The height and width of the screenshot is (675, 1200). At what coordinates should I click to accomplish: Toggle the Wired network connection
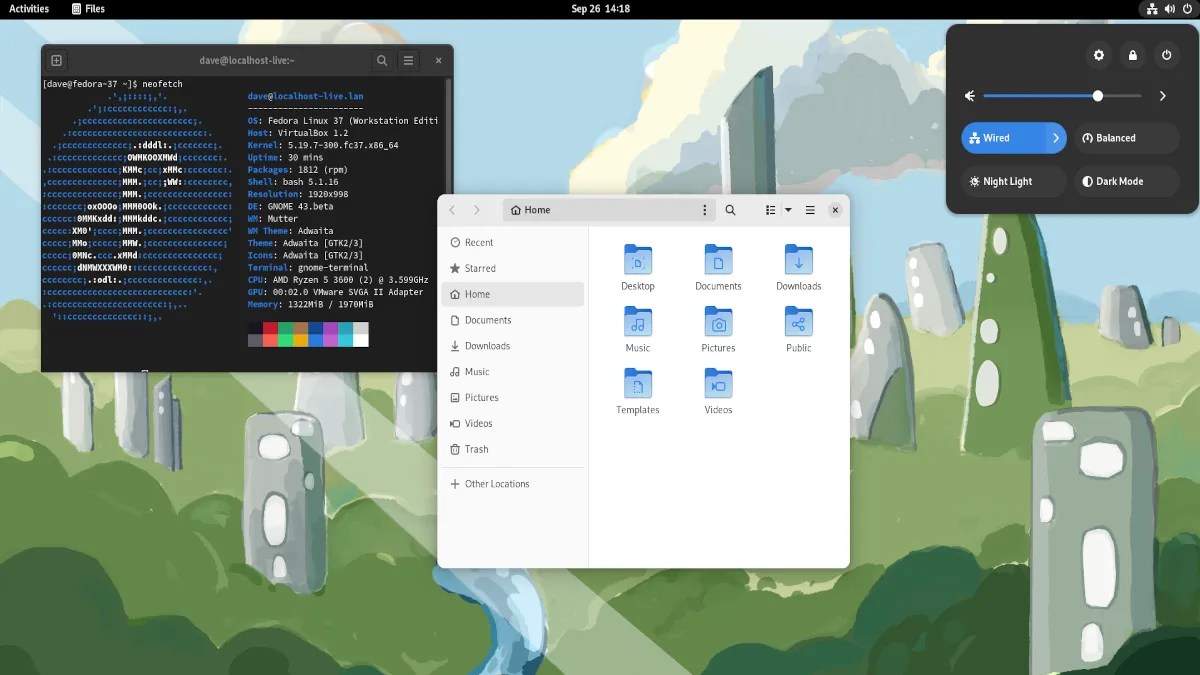click(x=1004, y=138)
